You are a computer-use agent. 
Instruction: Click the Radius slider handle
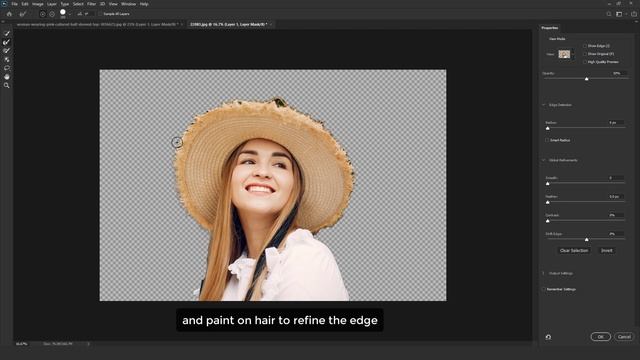(x=548, y=128)
